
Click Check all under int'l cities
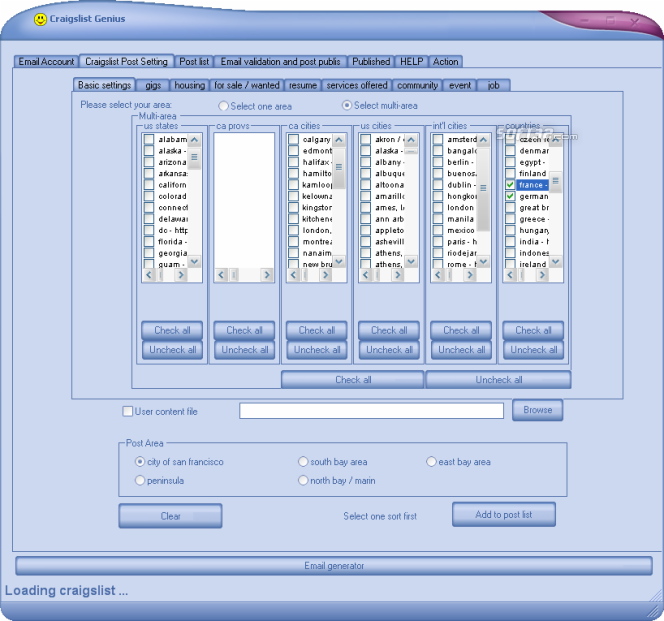[x=461, y=330]
